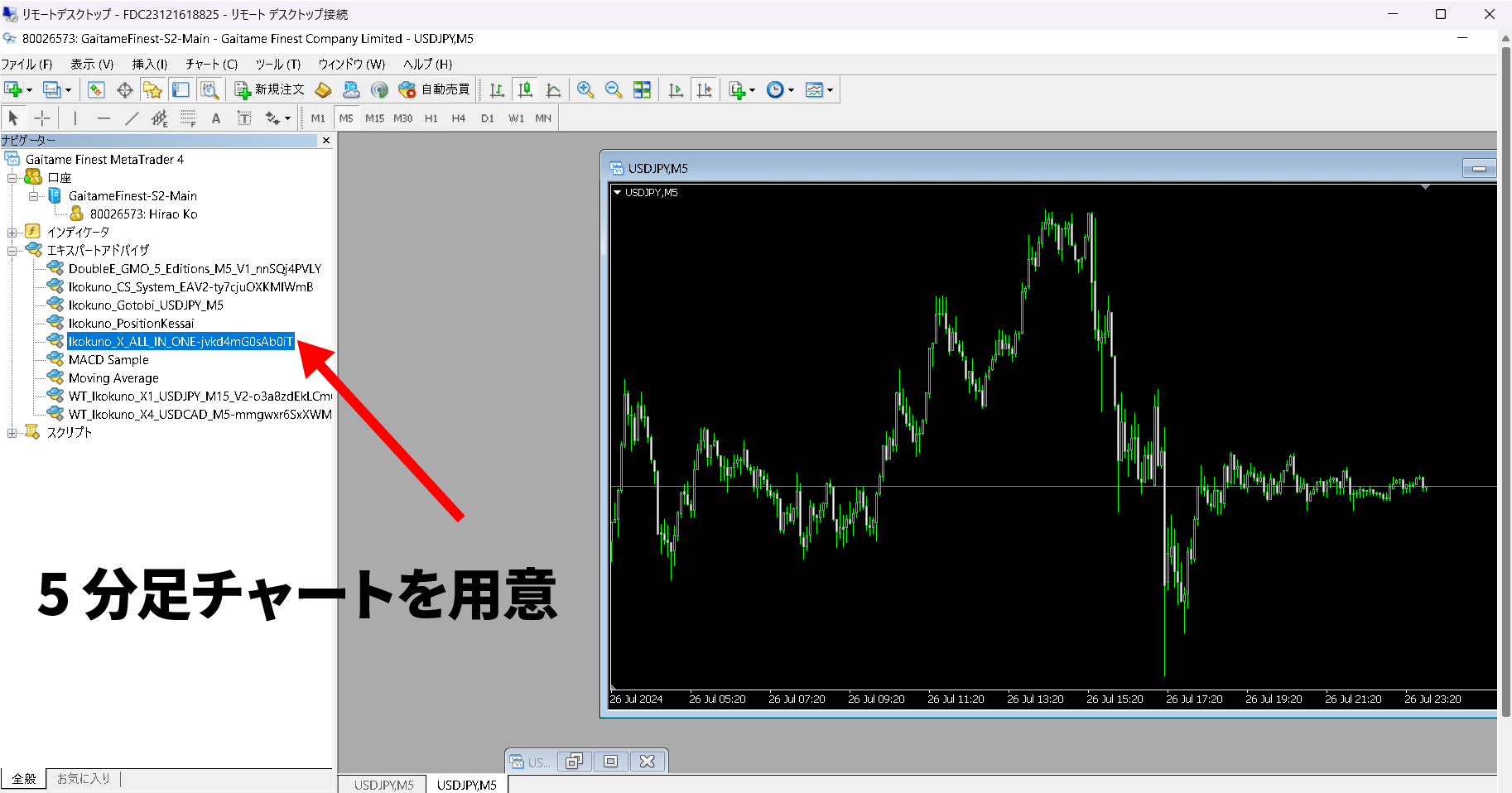Toggle the Navigator panel toolbar icon
Screen dimensions: 1512x793
[152, 89]
